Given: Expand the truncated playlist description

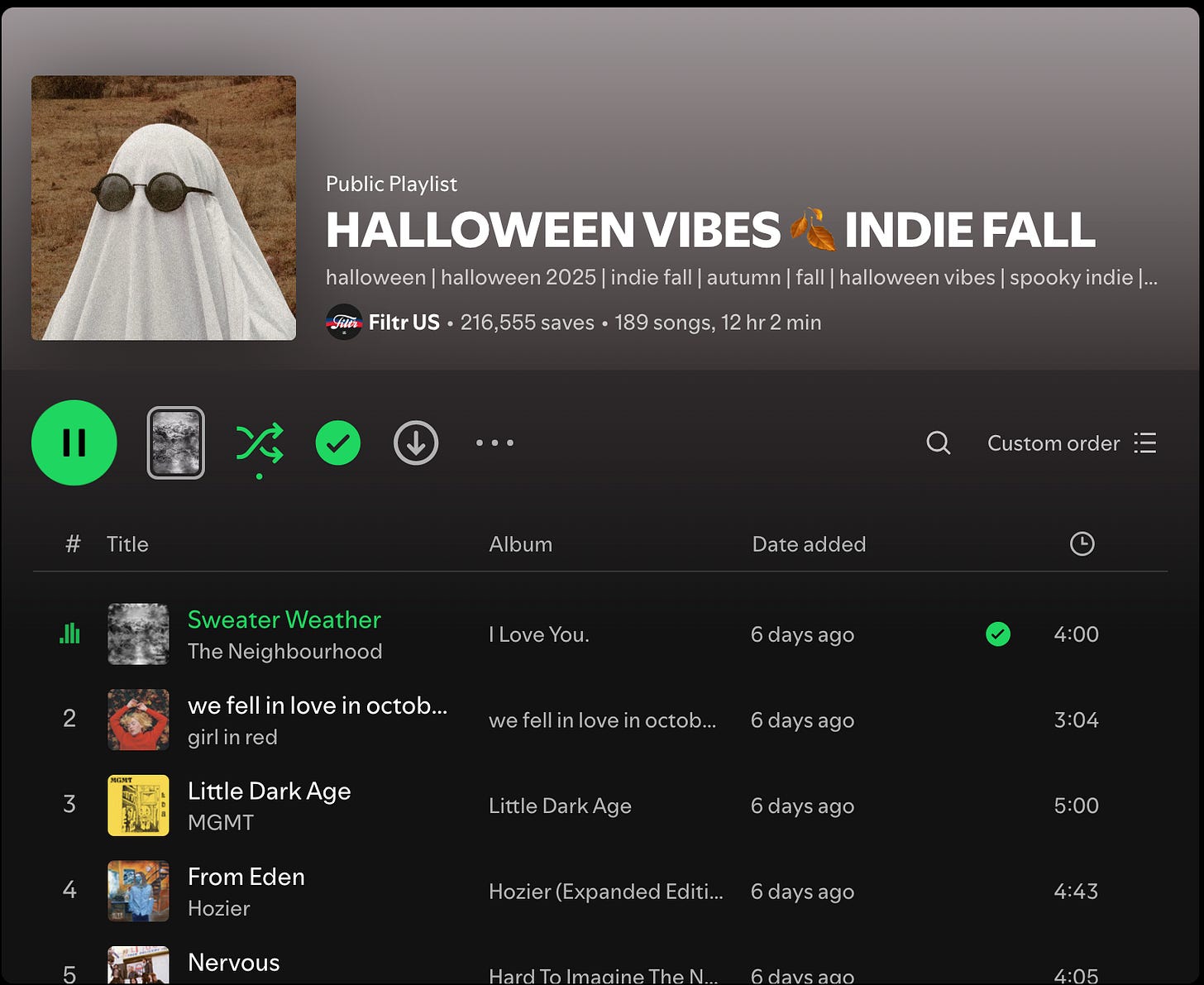Looking at the screenshot, I should point(742,277).
